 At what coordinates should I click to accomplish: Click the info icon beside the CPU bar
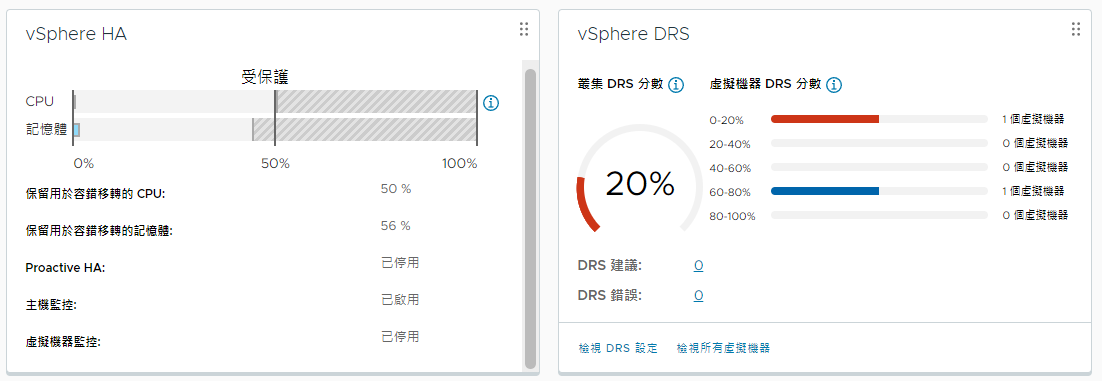coord(491,103)
